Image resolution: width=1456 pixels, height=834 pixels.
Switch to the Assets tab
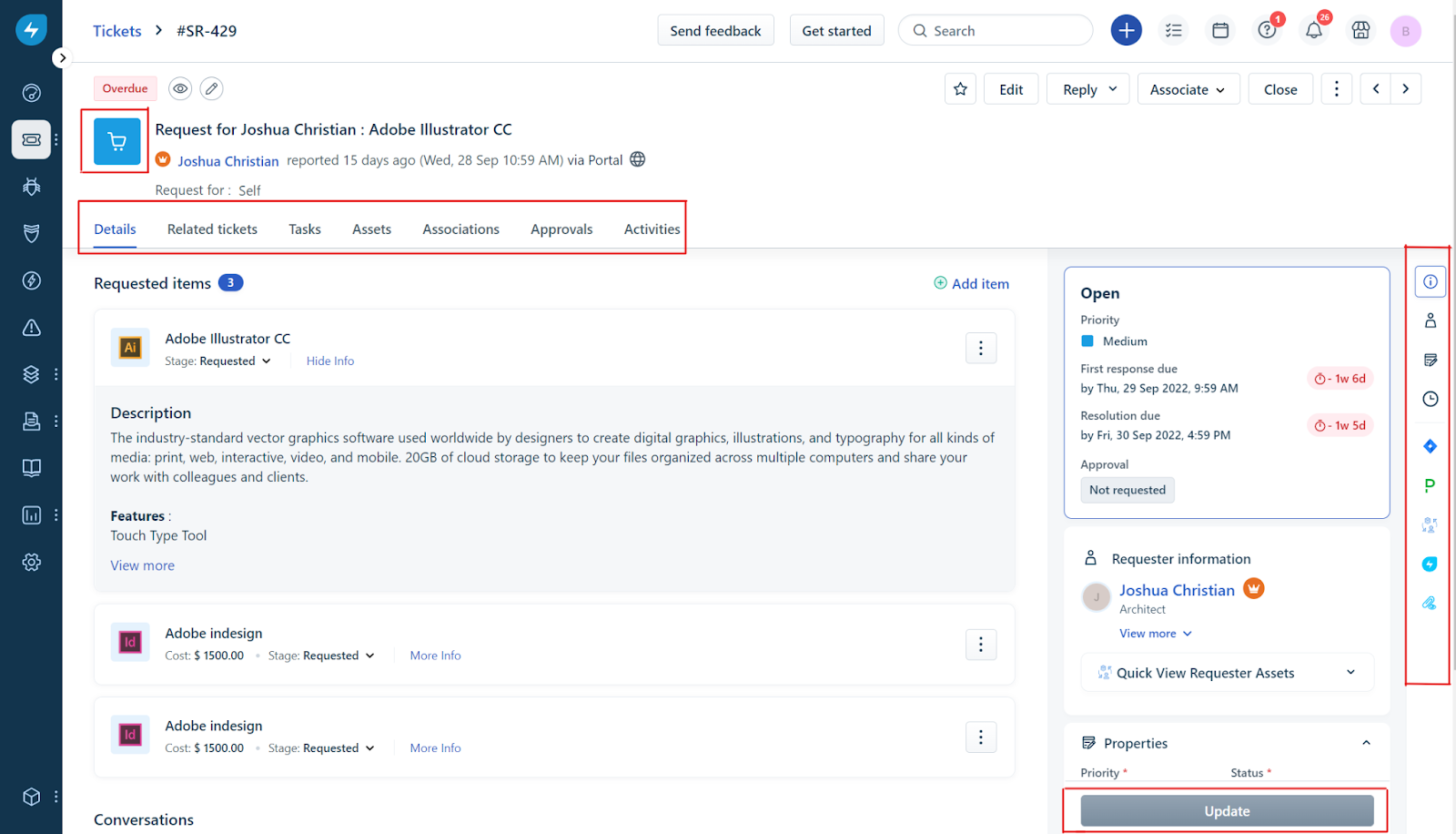(x=371, y=229)
